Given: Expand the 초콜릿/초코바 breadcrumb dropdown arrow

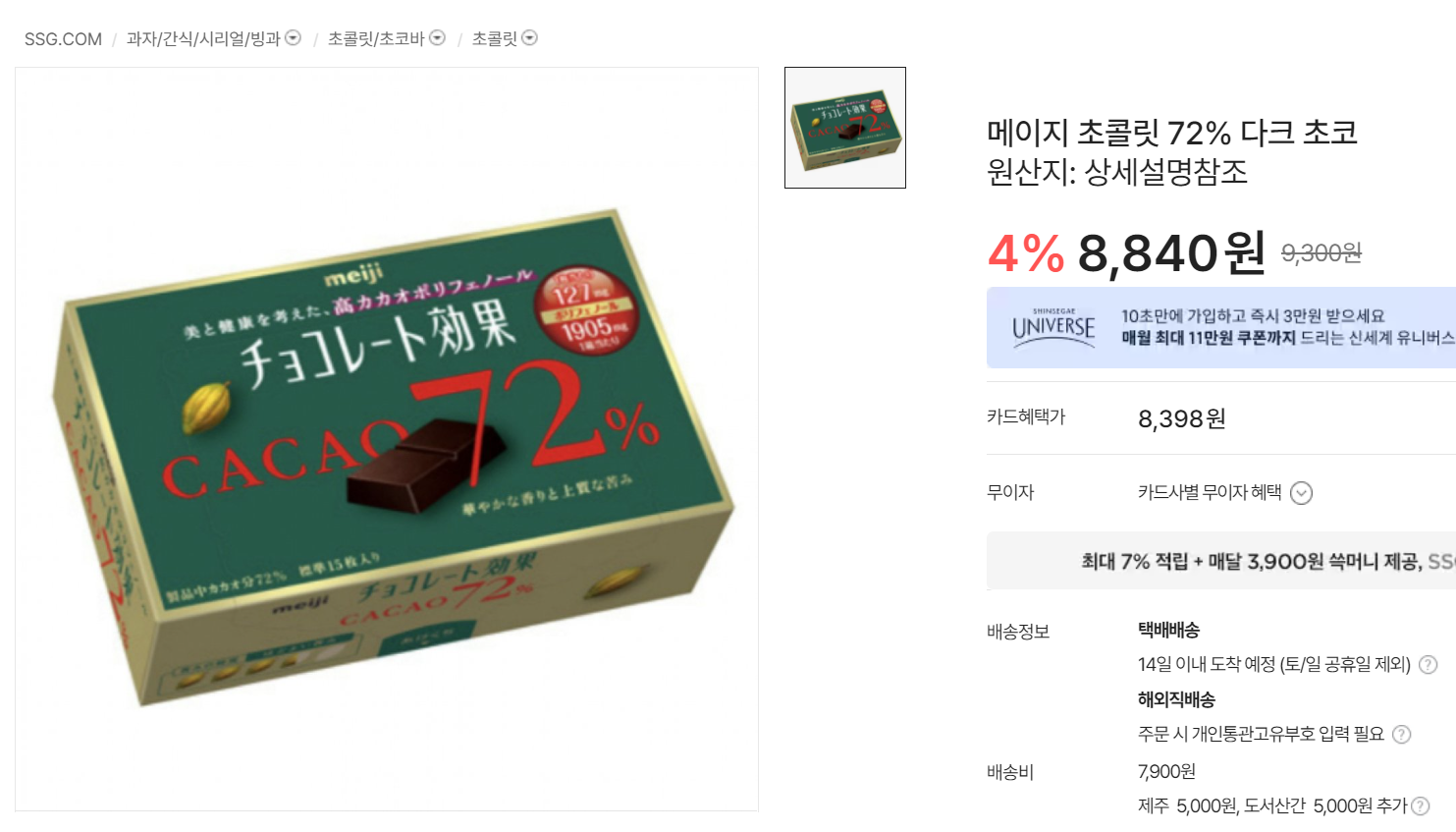Looking at the screenshot, I should coord(438,38).
